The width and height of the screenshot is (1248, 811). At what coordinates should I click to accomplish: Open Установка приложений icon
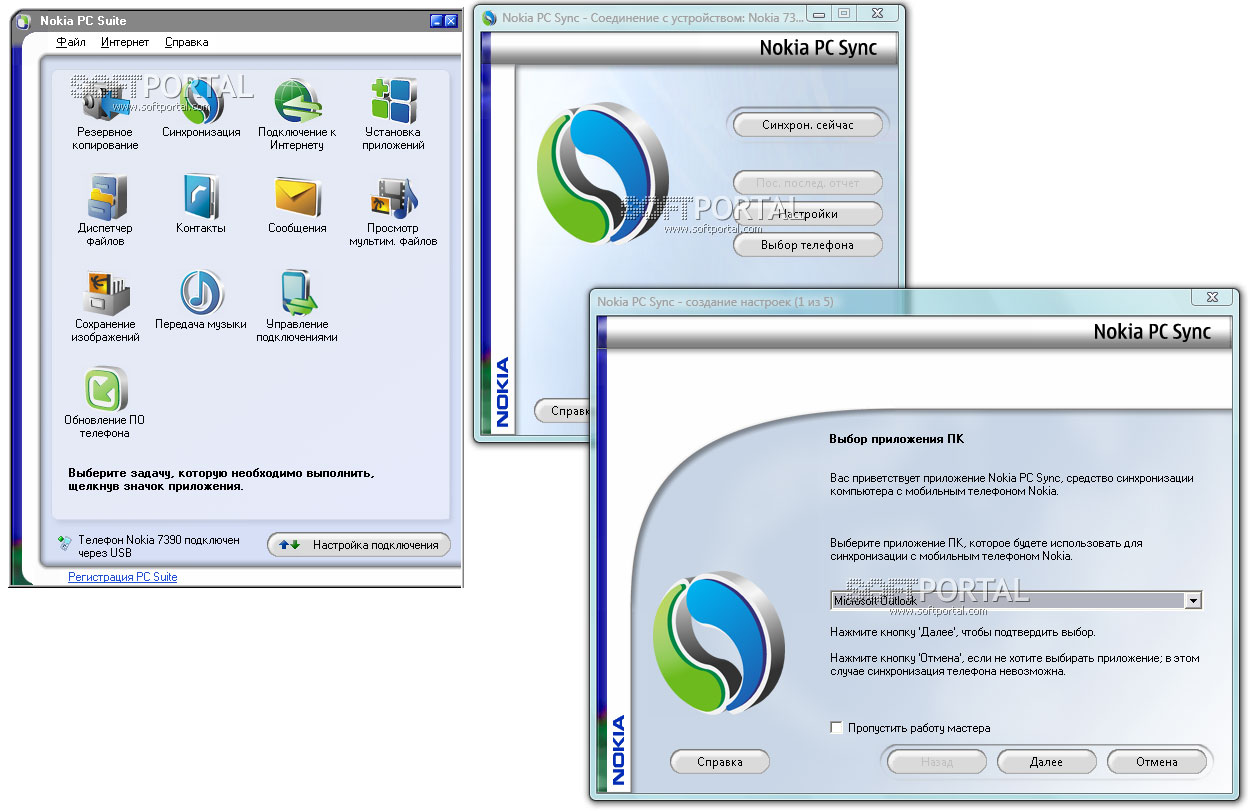coord(394,100)
